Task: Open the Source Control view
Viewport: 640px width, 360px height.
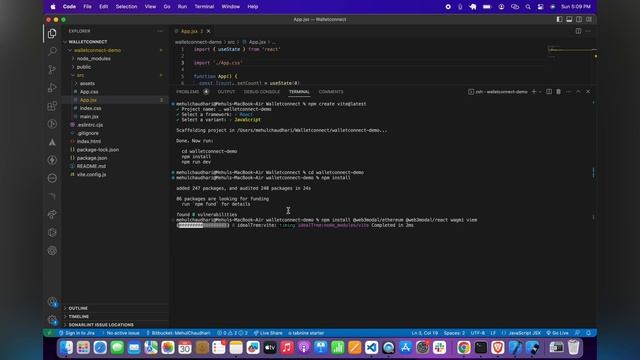Action: tap(52, 69)
